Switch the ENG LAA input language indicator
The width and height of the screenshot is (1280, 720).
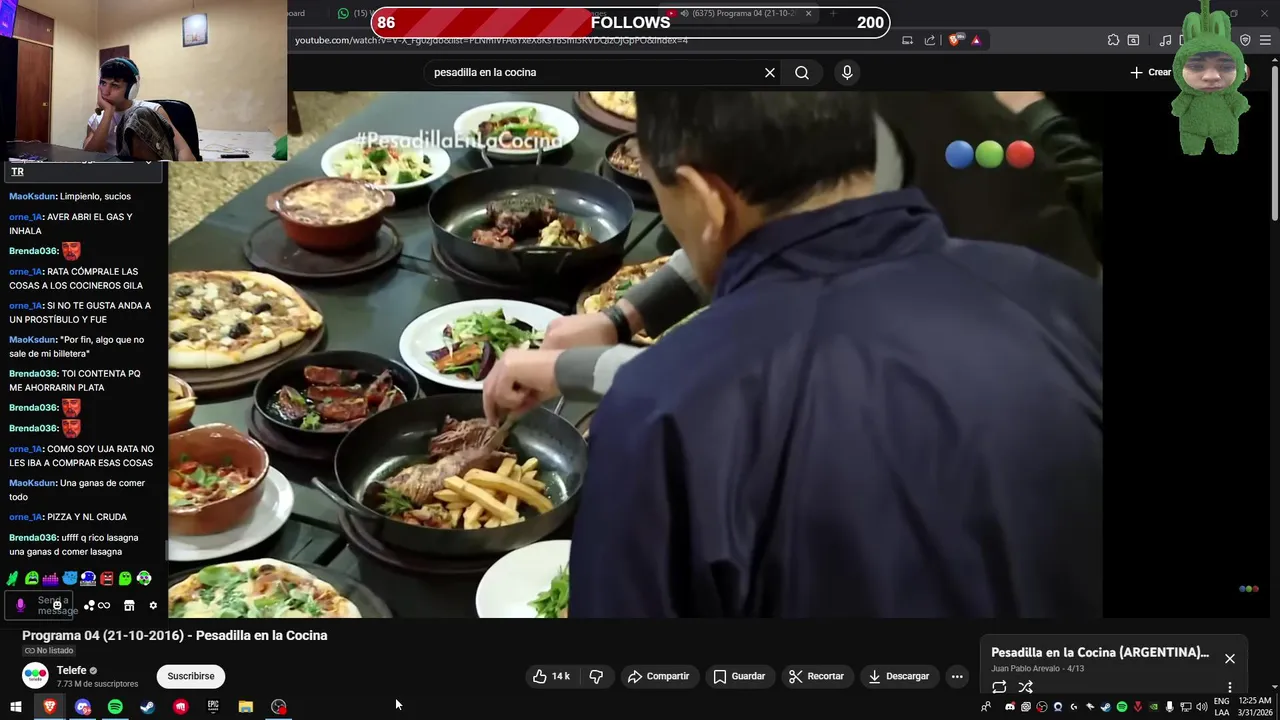pyautogui.click(x=1222, y=707)
